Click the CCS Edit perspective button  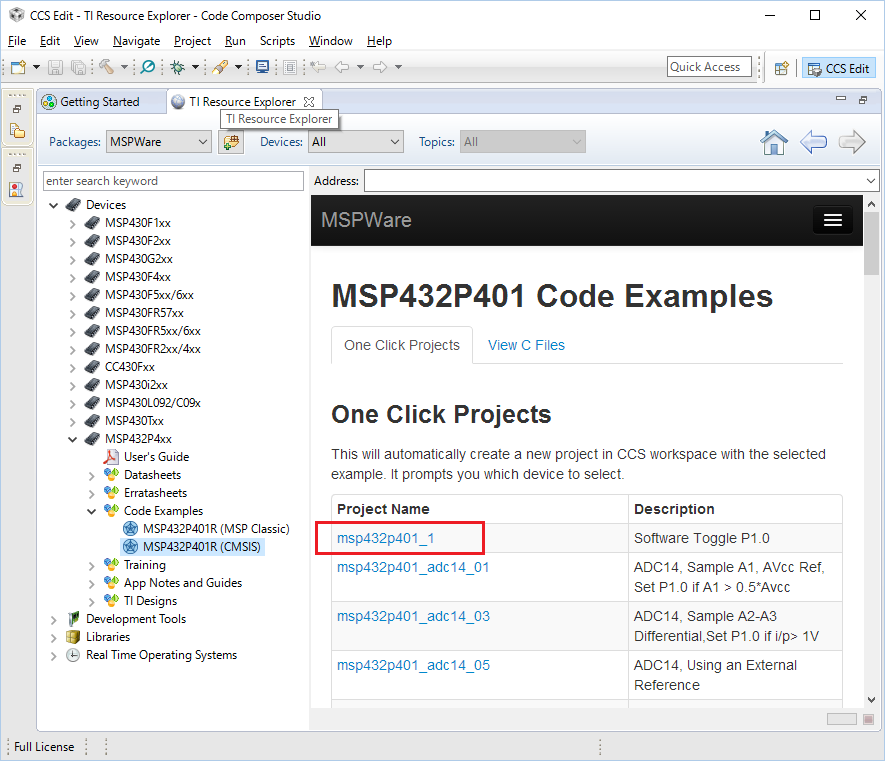coord(839,68)
